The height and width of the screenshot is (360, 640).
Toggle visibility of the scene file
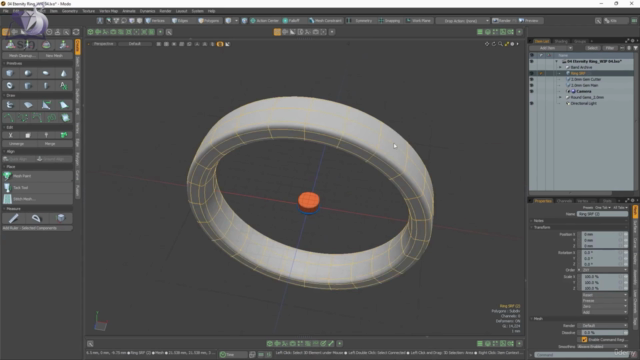pos(531,61)
